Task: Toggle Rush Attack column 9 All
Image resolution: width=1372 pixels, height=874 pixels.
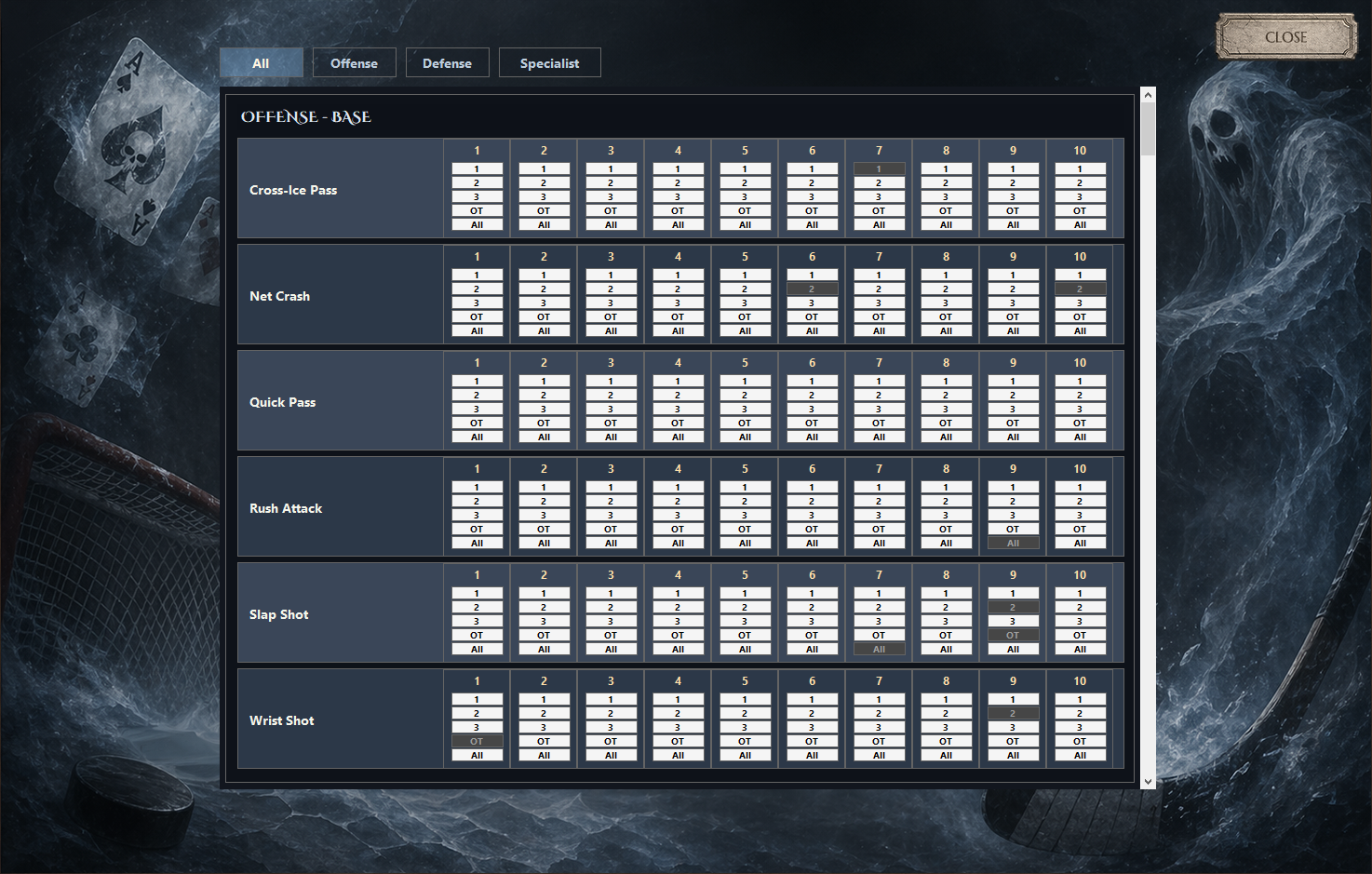Action: pyautogui.click(x=1013, y=544)
